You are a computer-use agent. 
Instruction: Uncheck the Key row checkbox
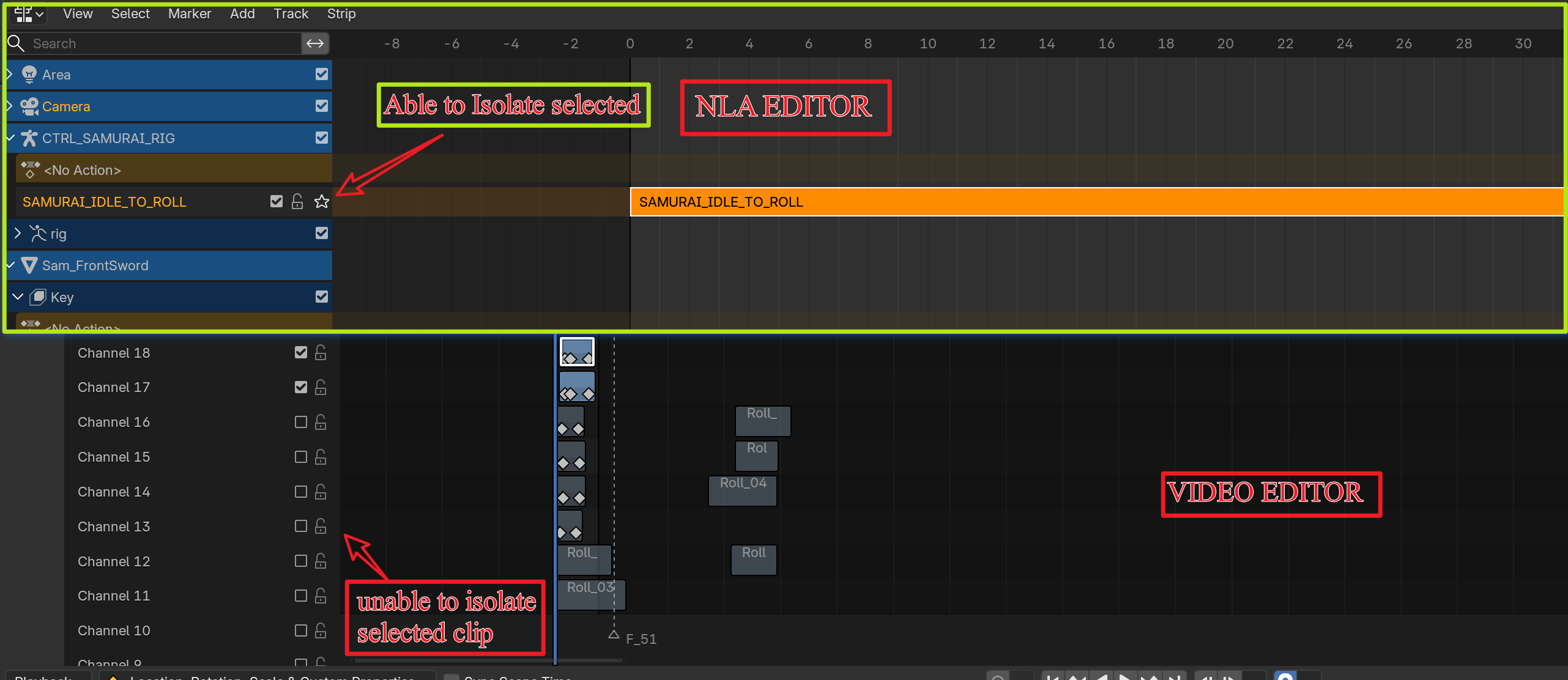[x=322, y=297]
